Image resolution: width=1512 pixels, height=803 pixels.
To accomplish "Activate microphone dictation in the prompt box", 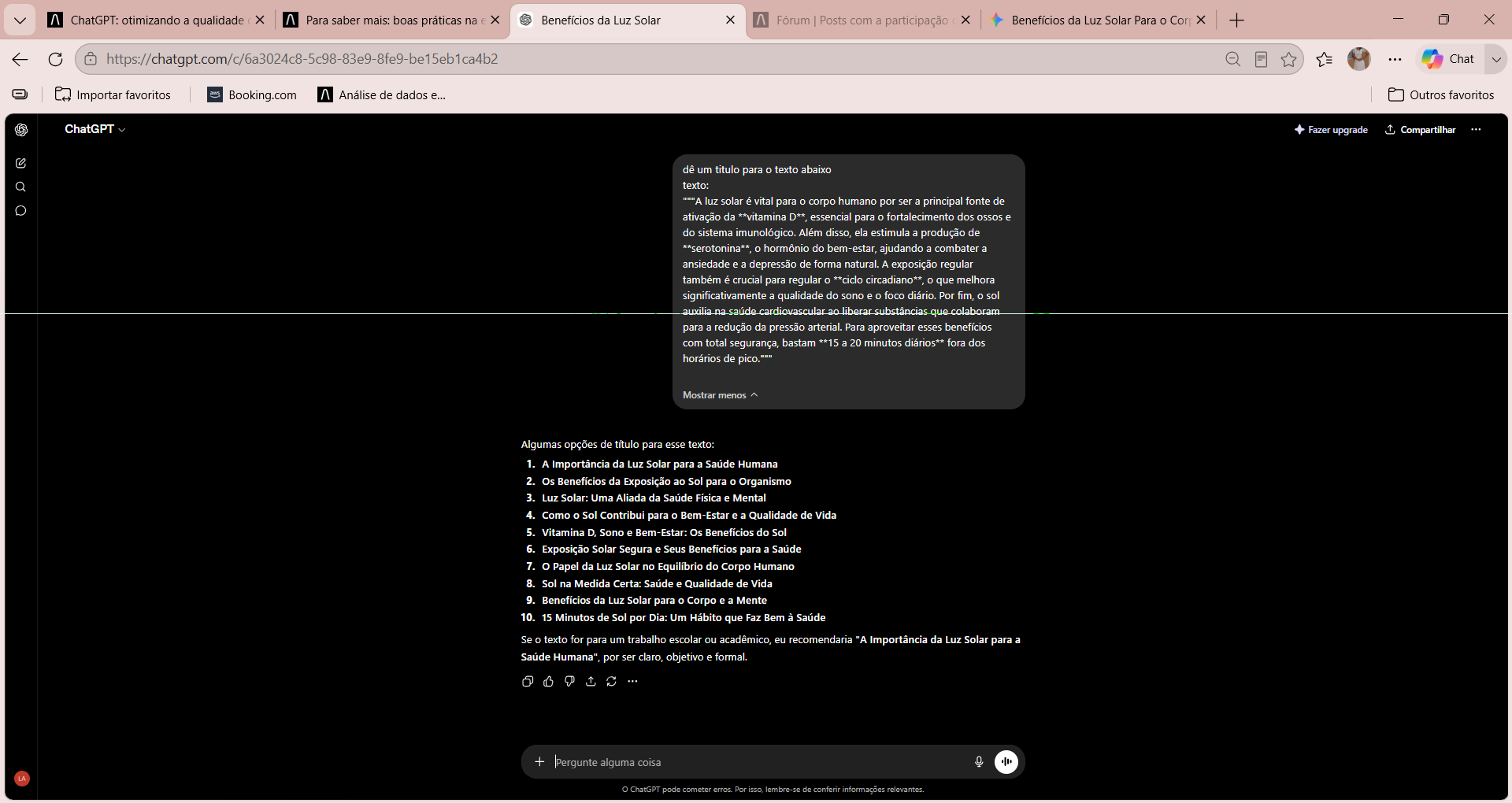I will point(979,761).
